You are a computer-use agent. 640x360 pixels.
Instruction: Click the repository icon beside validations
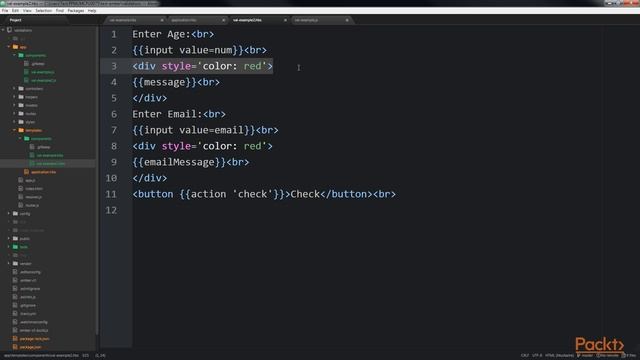[x=9, y=30]
